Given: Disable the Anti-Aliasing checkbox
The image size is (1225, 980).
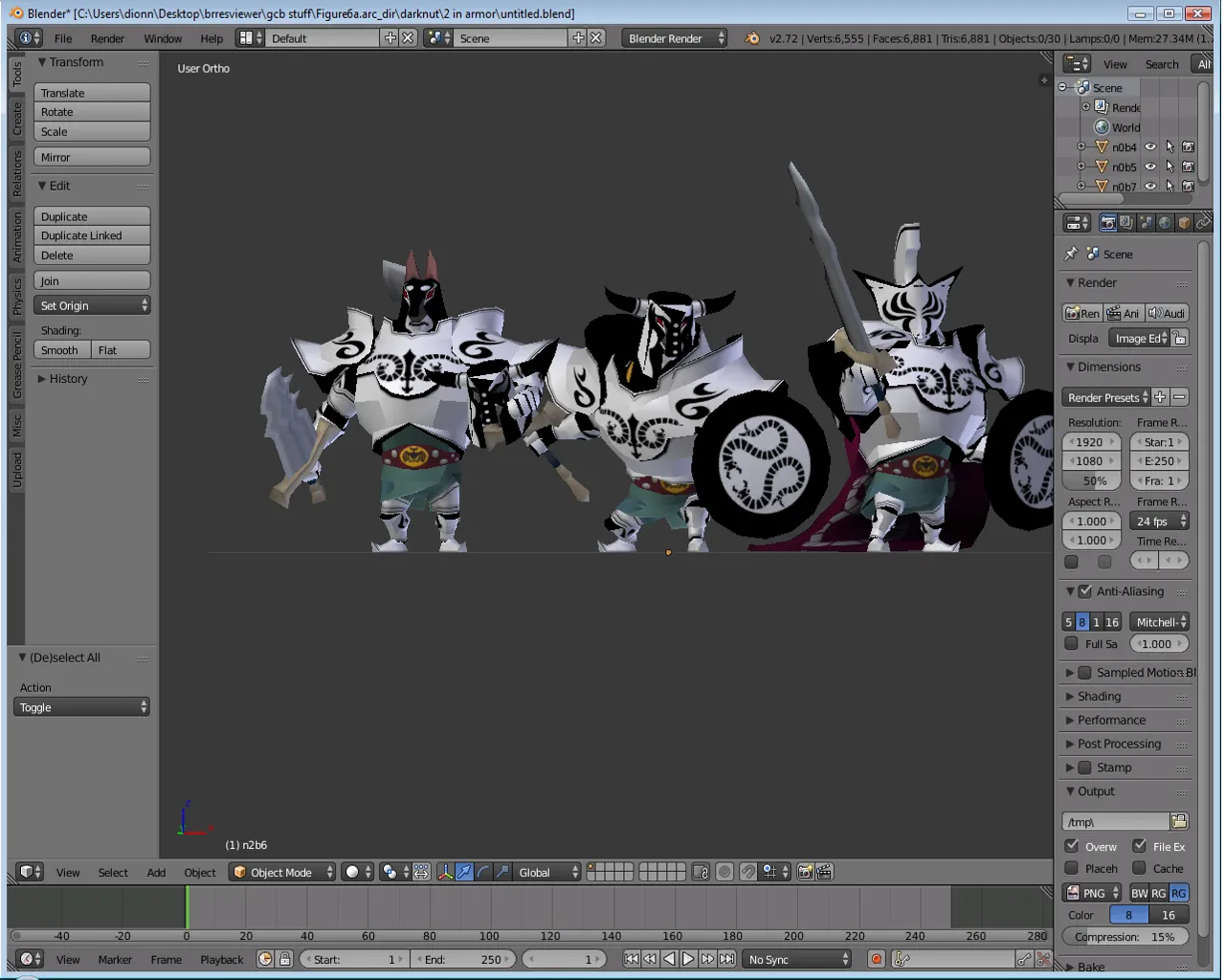Looking at the screenshot, I should pos(1084,591).
